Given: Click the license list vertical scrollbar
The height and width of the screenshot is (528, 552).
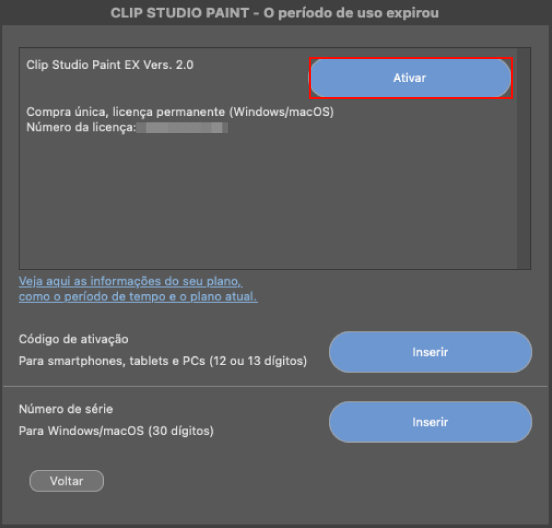Looking at the screenshot, I should click(523, 158).
